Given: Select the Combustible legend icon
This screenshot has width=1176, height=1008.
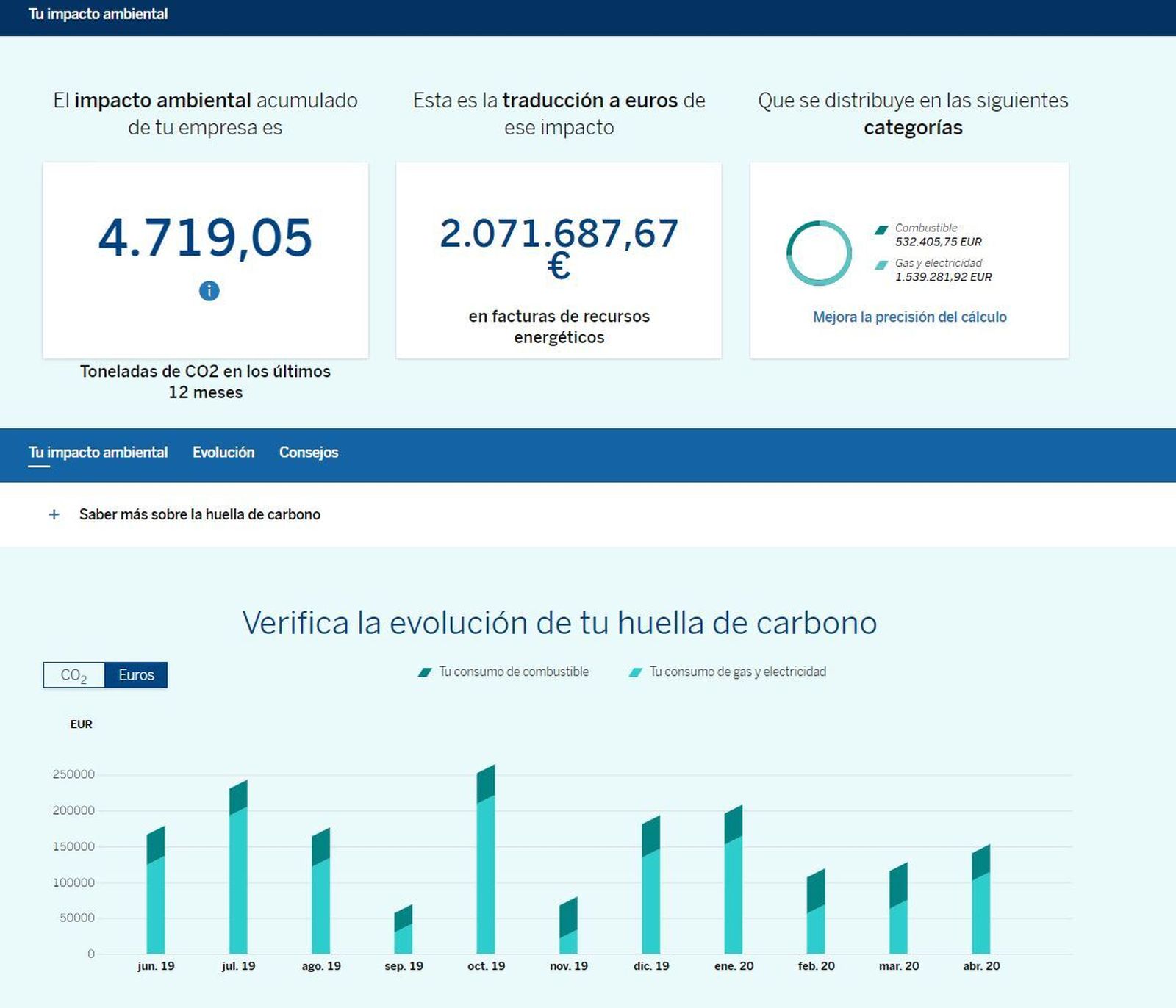Looking at the screenshot, I should click(880, 228).
